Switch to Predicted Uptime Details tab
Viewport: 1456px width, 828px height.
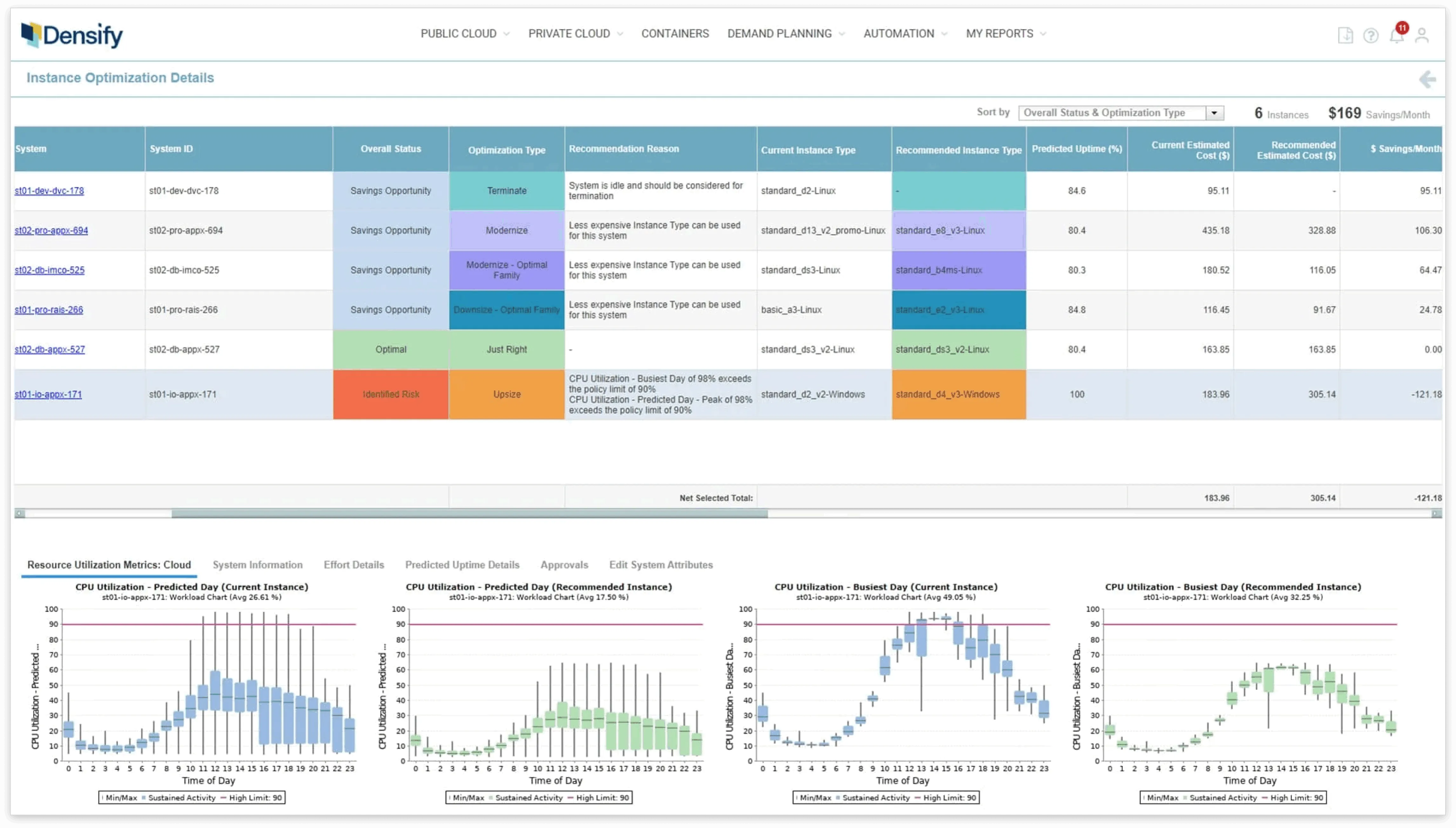[x=462, y=565]
